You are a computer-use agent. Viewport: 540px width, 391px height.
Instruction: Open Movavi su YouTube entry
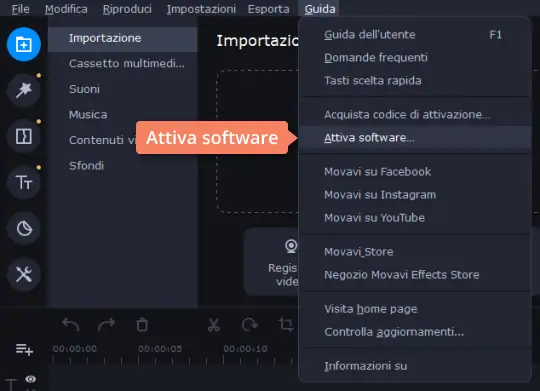pyautogui.click(x=415, y=218)
